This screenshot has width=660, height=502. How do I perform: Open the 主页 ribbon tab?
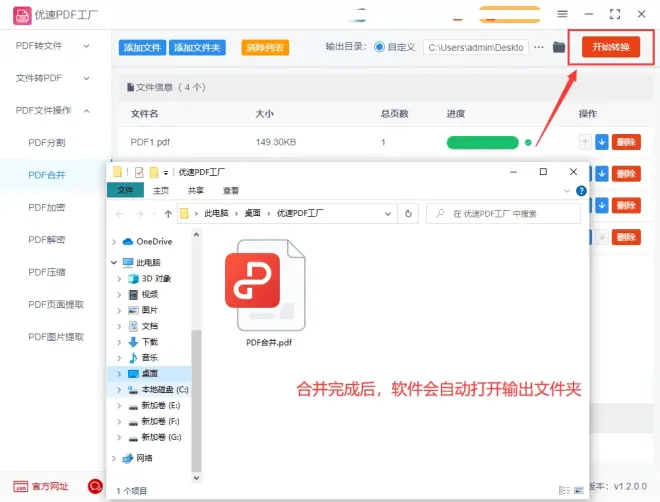coord(161,191)
